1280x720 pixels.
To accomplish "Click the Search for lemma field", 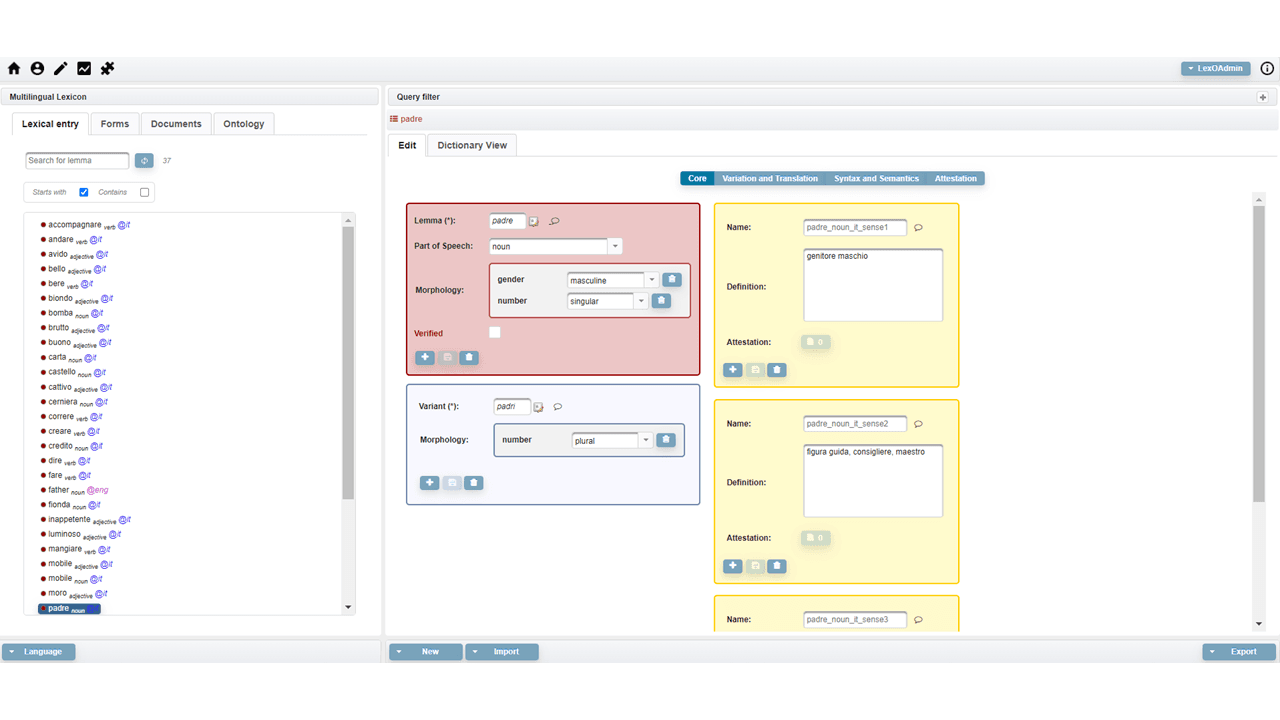I will click(77, 161).
